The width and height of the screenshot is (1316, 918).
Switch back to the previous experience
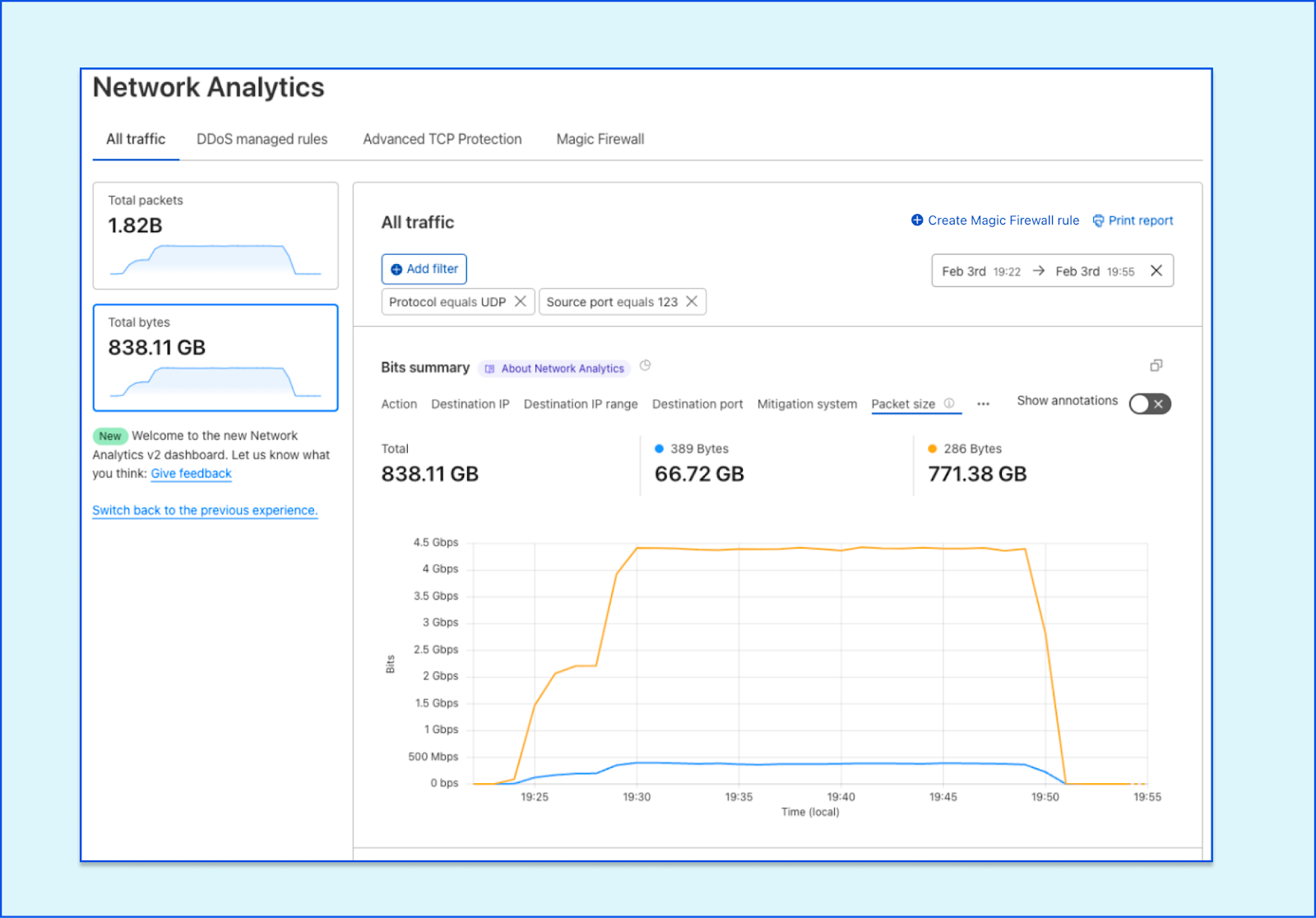pyautogui.click(x=205, y=511)
